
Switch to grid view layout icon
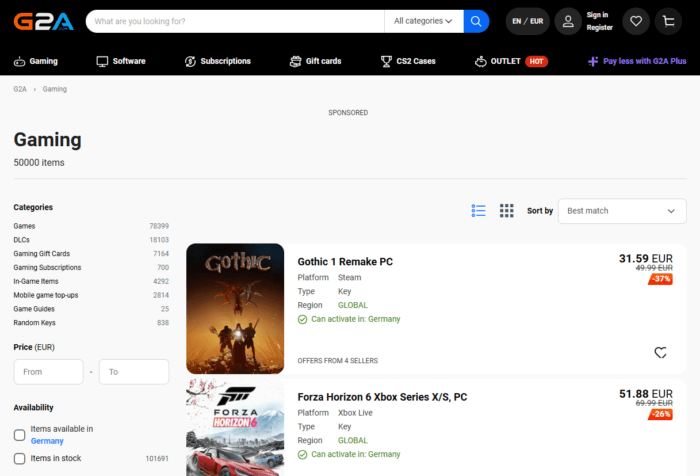(x=506, y=211)
